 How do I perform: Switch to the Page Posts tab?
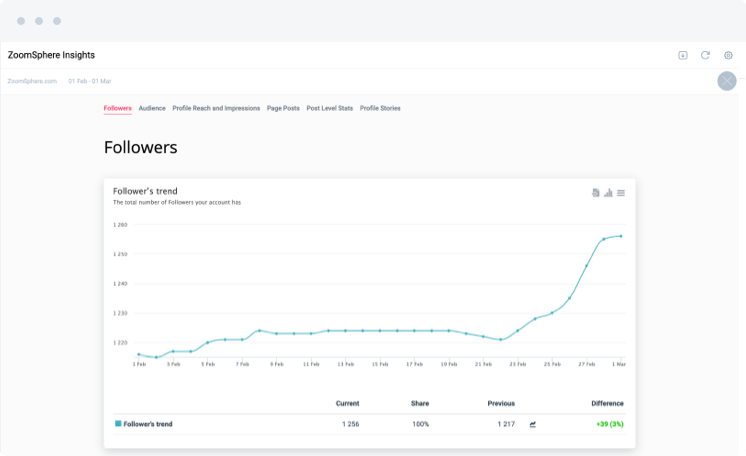pyautogui.click(x=283, y=108)
